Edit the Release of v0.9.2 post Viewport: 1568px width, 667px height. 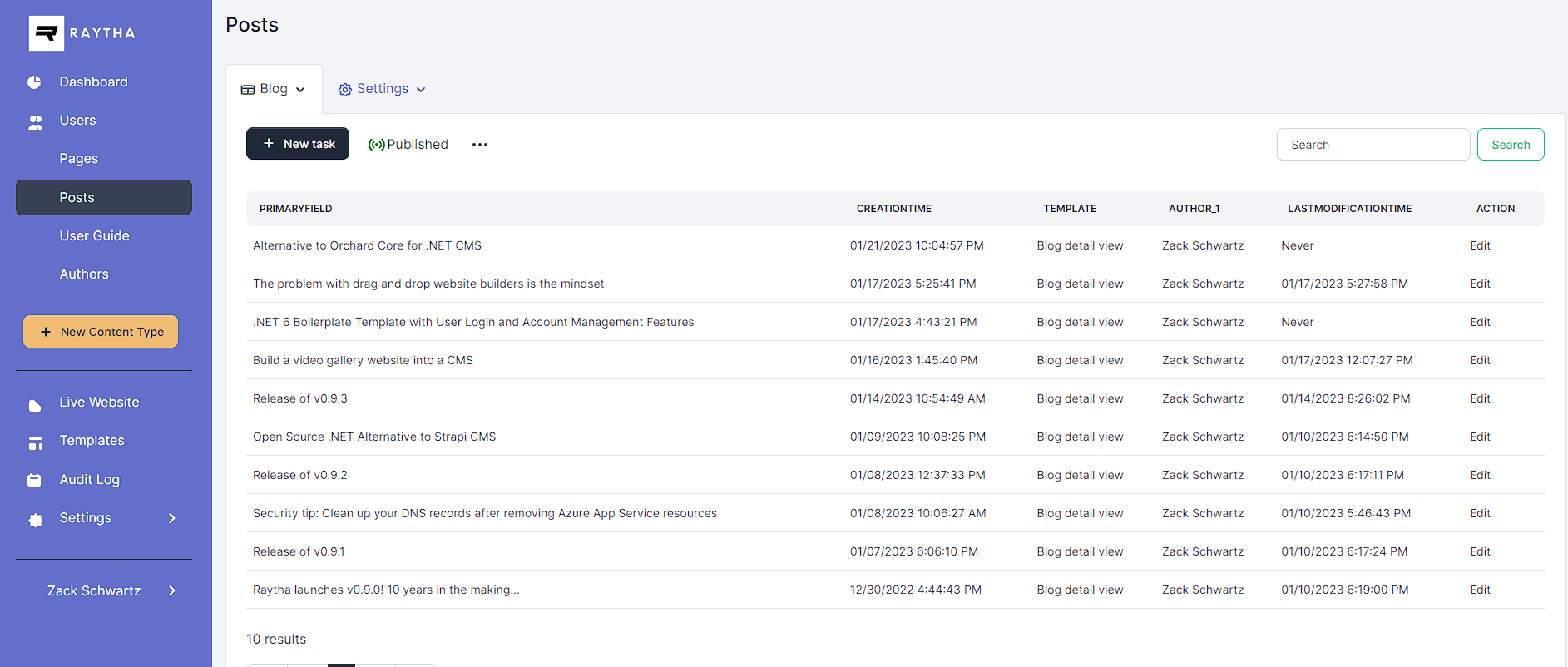[1480, 476]
